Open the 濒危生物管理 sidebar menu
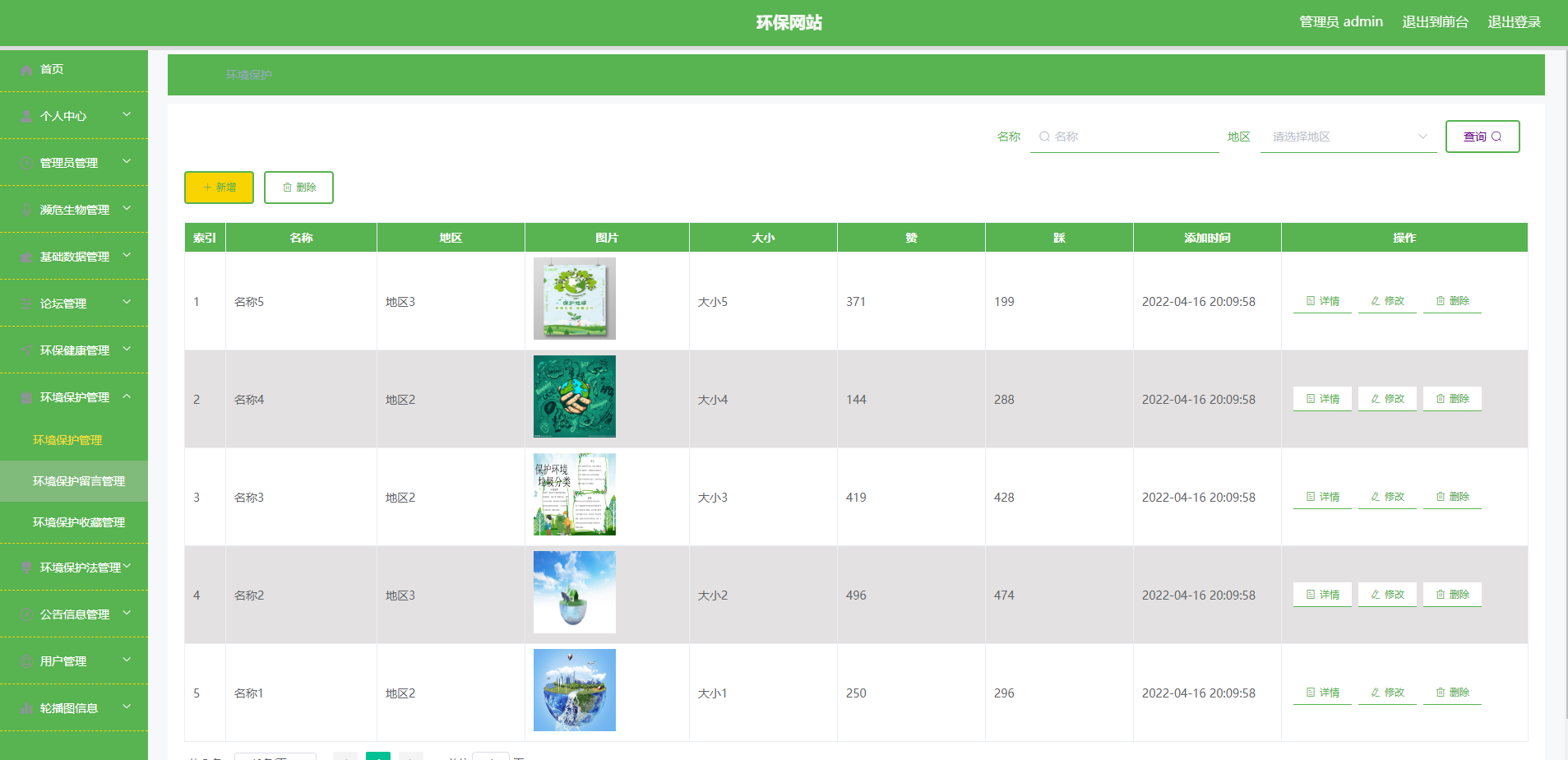Screen dimensions: 1568x760 (74, 210)
